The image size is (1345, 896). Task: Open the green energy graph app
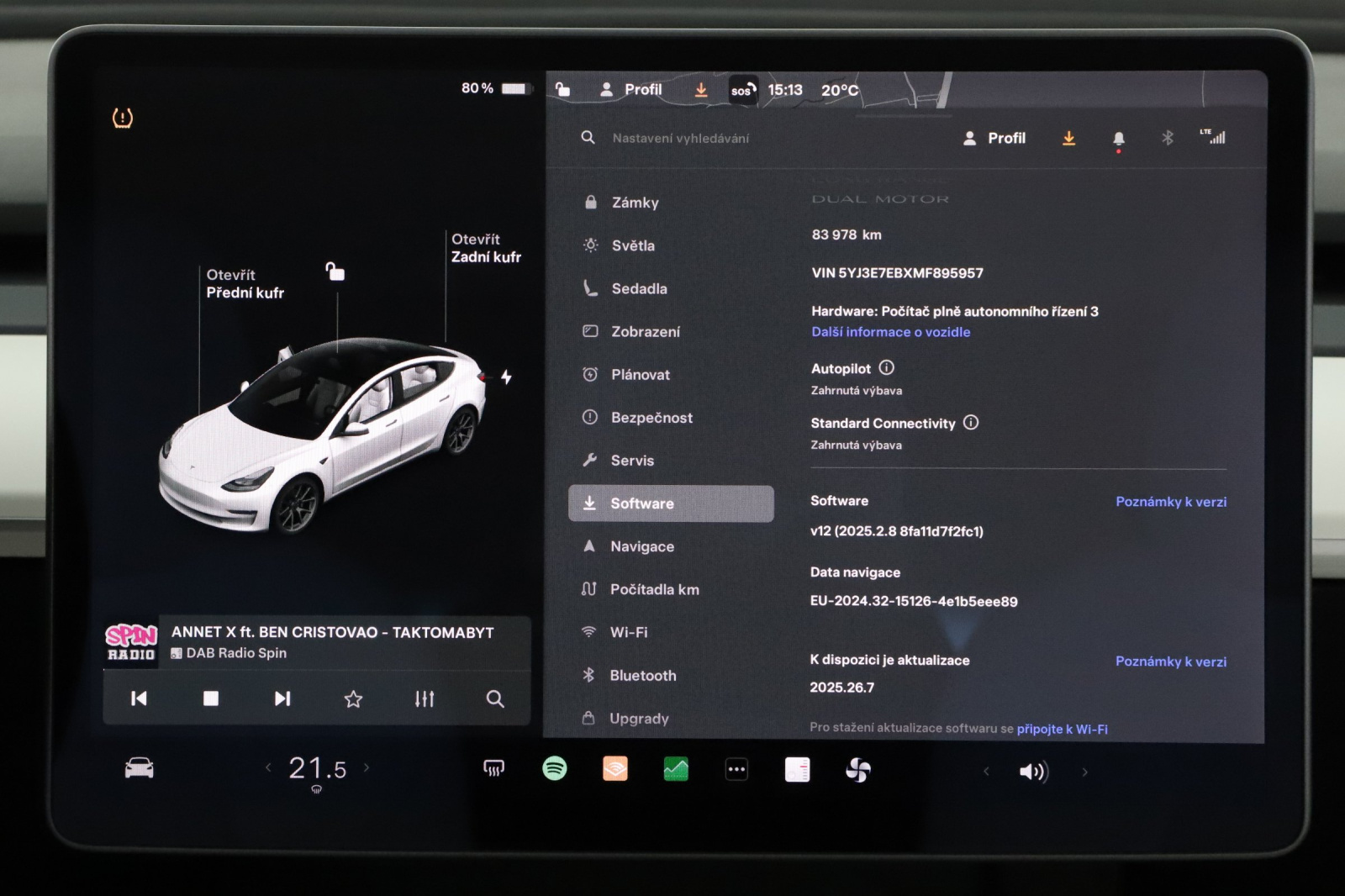[x=676, y=768]
